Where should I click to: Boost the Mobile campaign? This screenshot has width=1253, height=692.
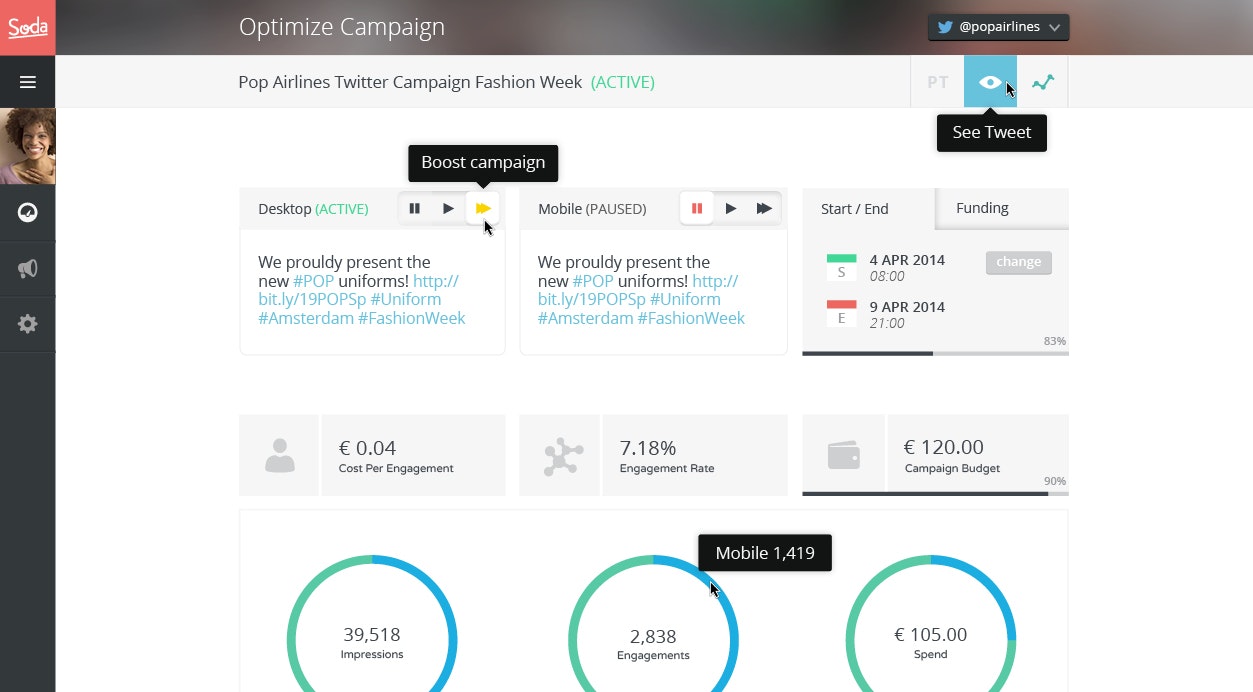764,208
